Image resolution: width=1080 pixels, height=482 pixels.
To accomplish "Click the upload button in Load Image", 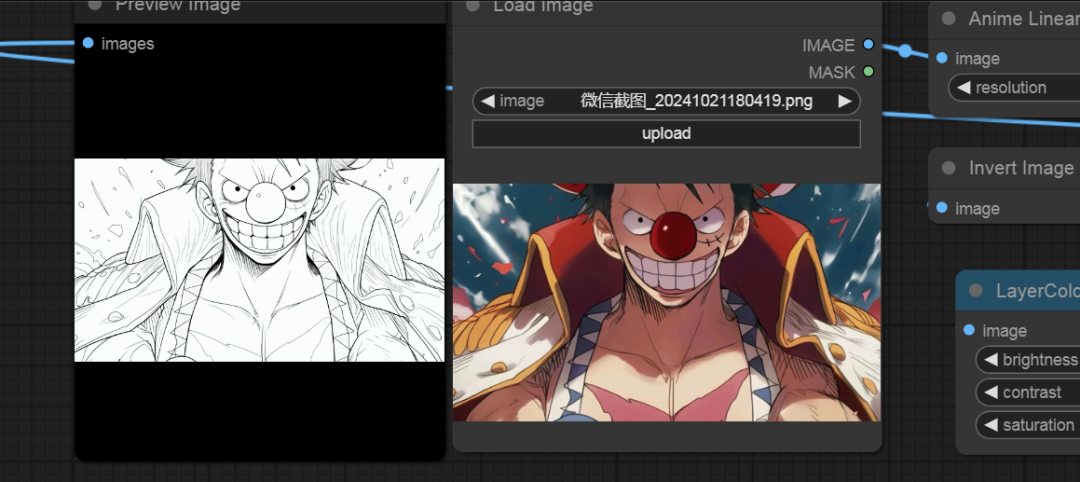I will 666,134.
